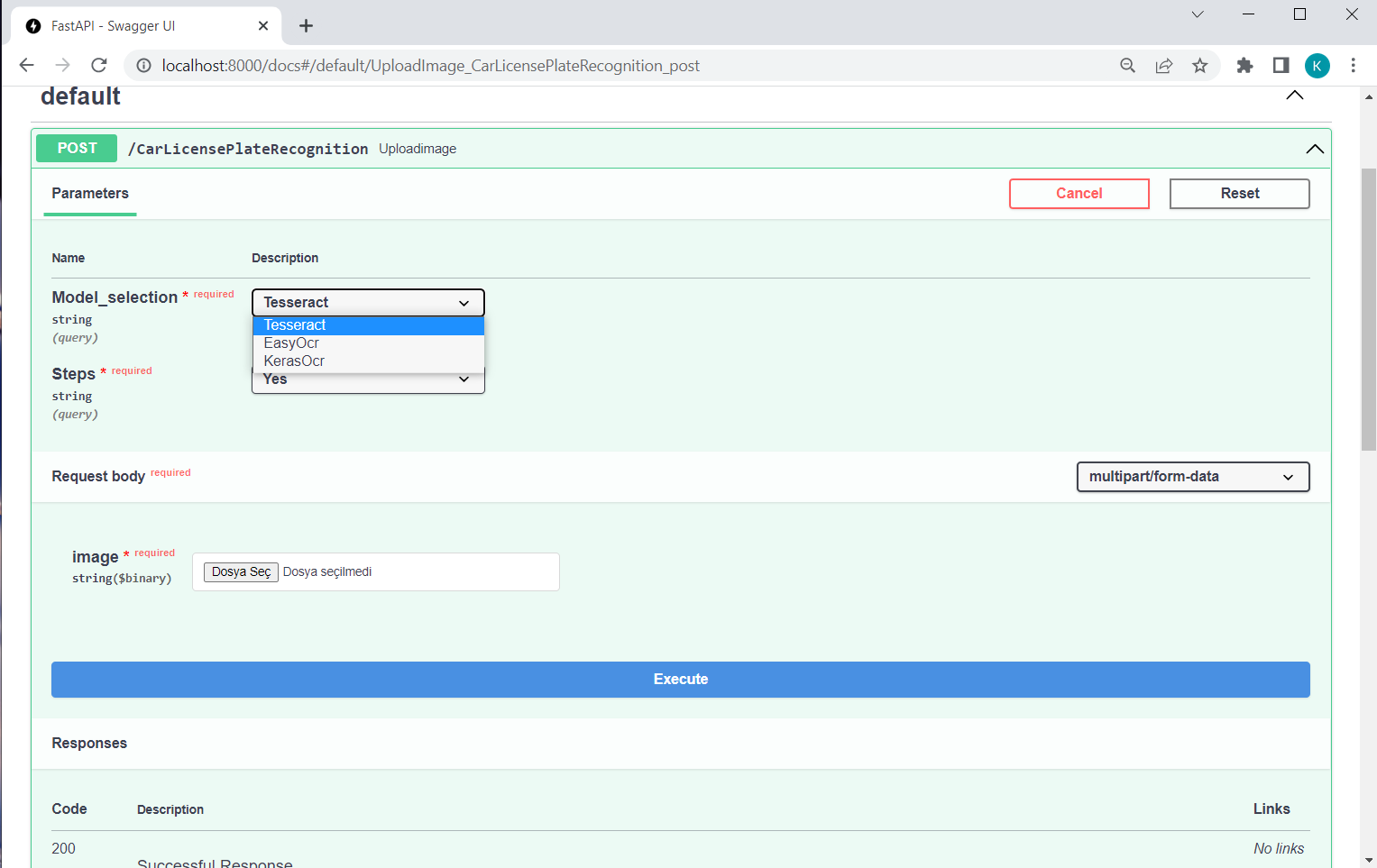This screenshot has width=1377, height=868.
Task: Click the magnifier zoom icon in toolbar
Action: 1127,65
